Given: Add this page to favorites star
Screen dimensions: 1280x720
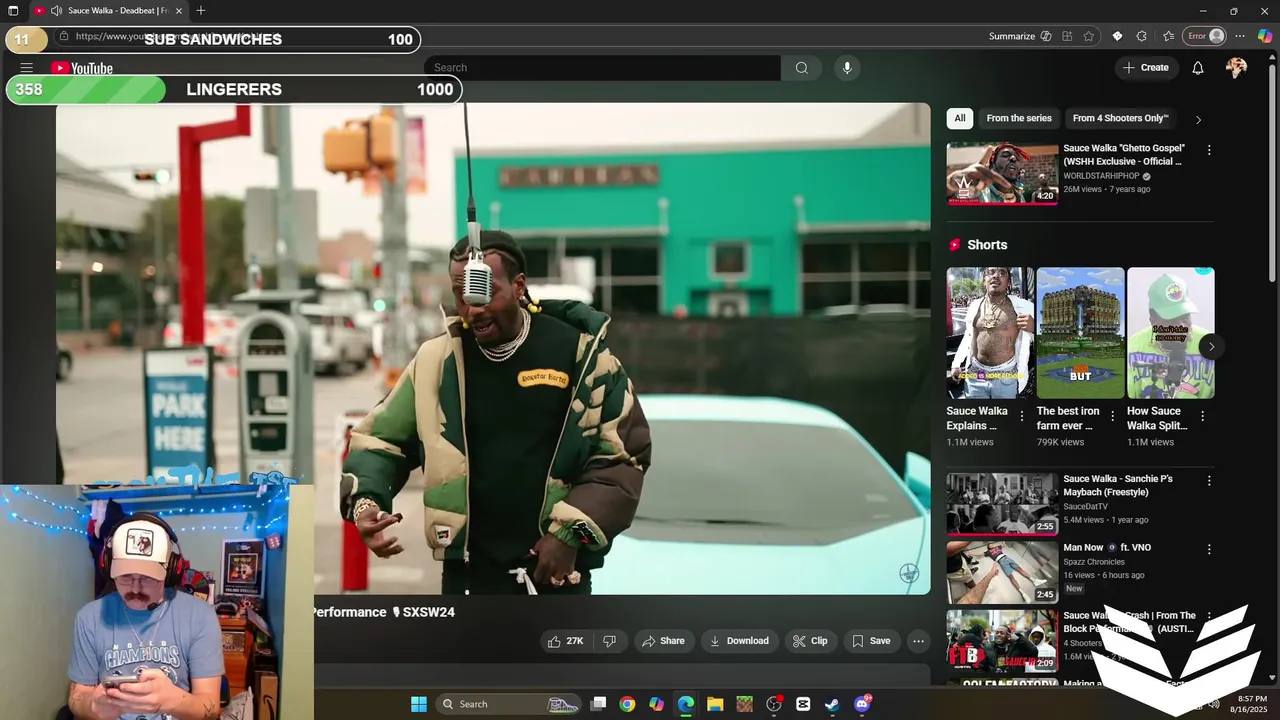Looking at the screenshot, I should tap(1089, 36).
